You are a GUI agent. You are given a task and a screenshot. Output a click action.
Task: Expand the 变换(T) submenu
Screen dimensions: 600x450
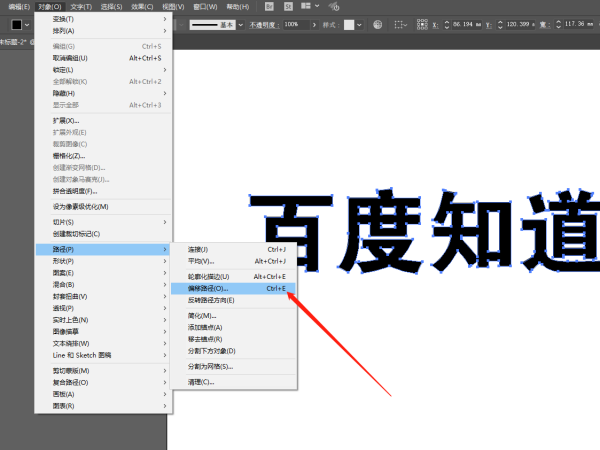coord(103,19)
